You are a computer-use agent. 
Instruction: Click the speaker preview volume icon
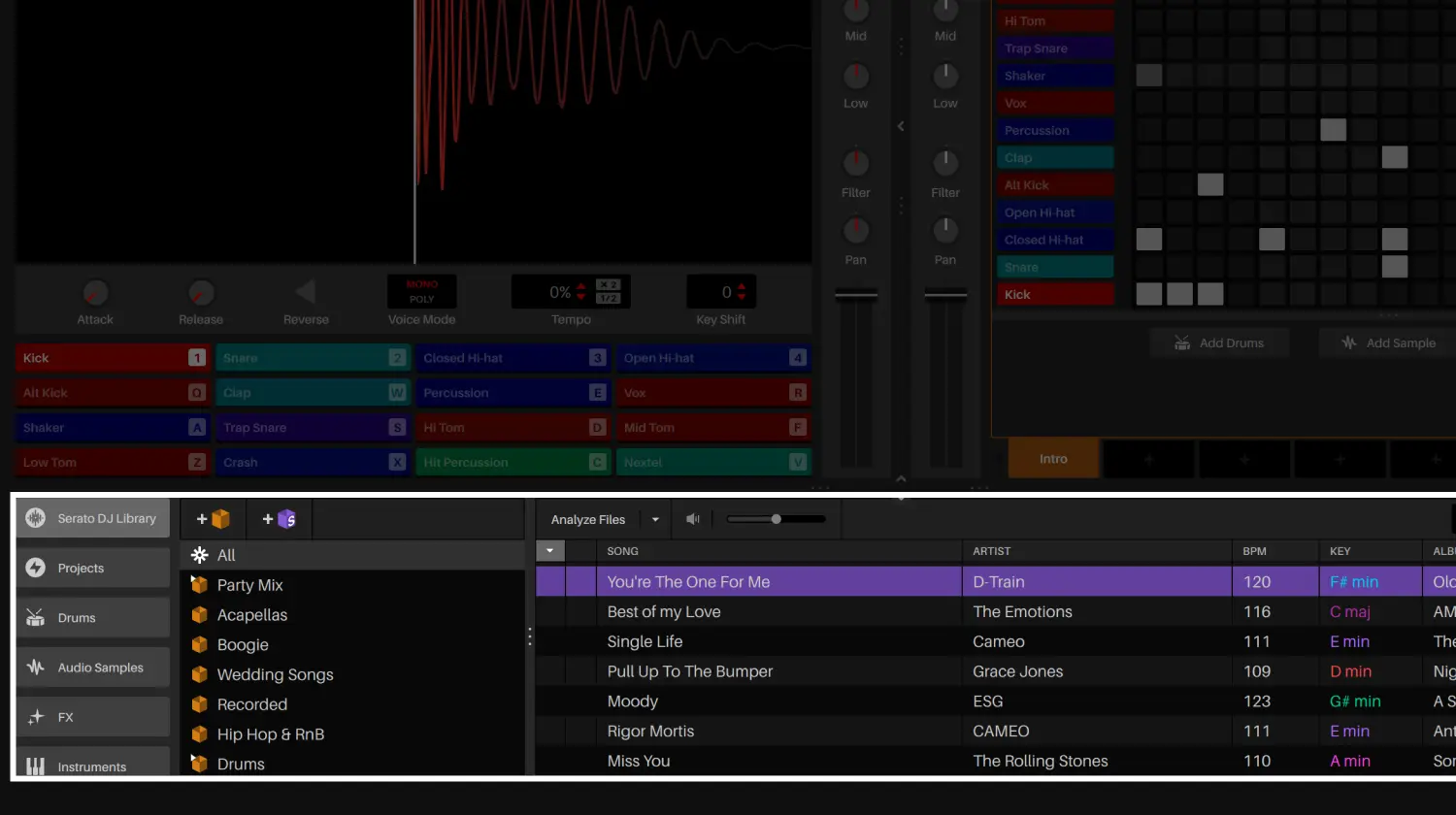pyautogui.click(x=693, y=519)
